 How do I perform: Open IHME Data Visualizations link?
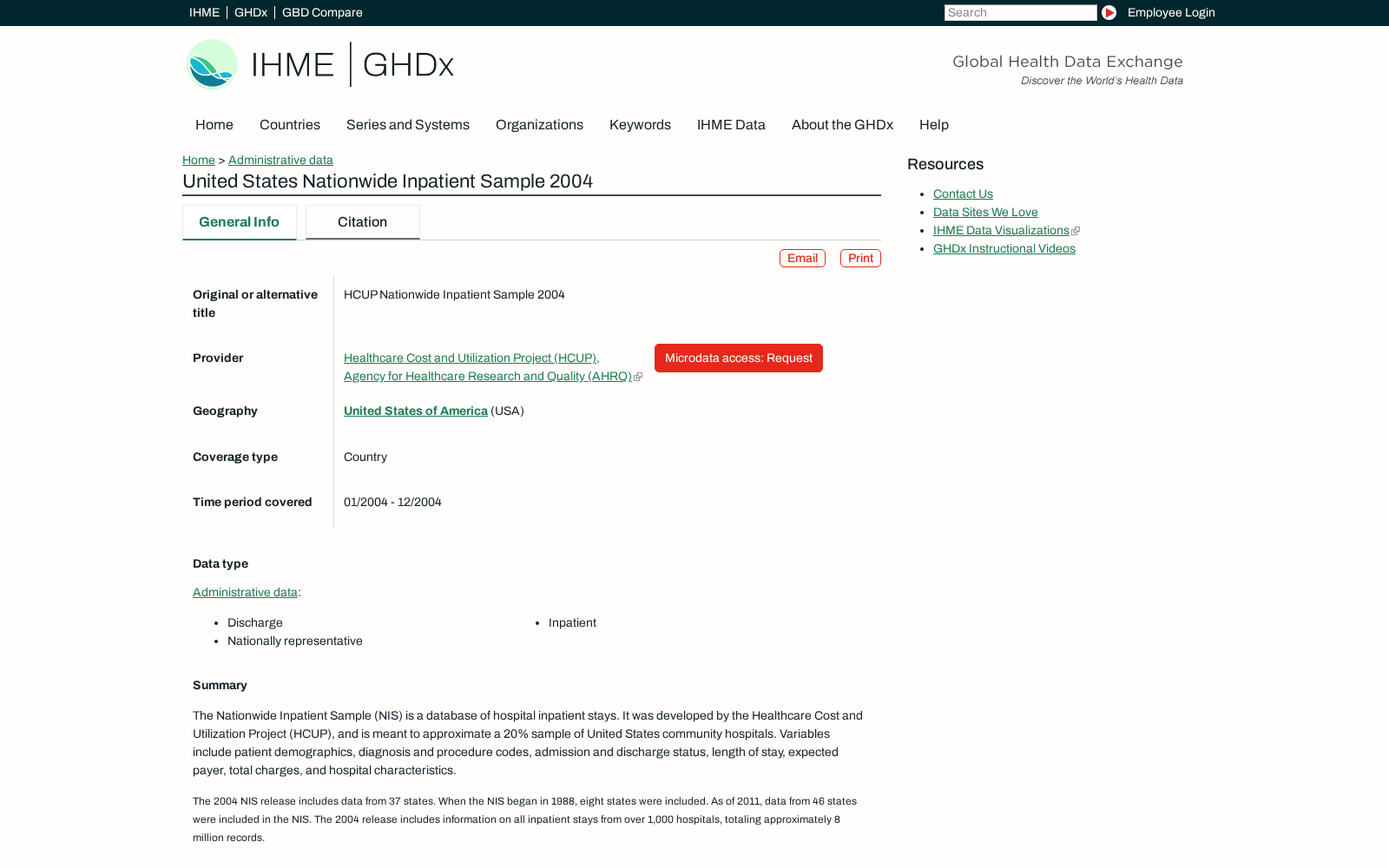(1001, 230)
